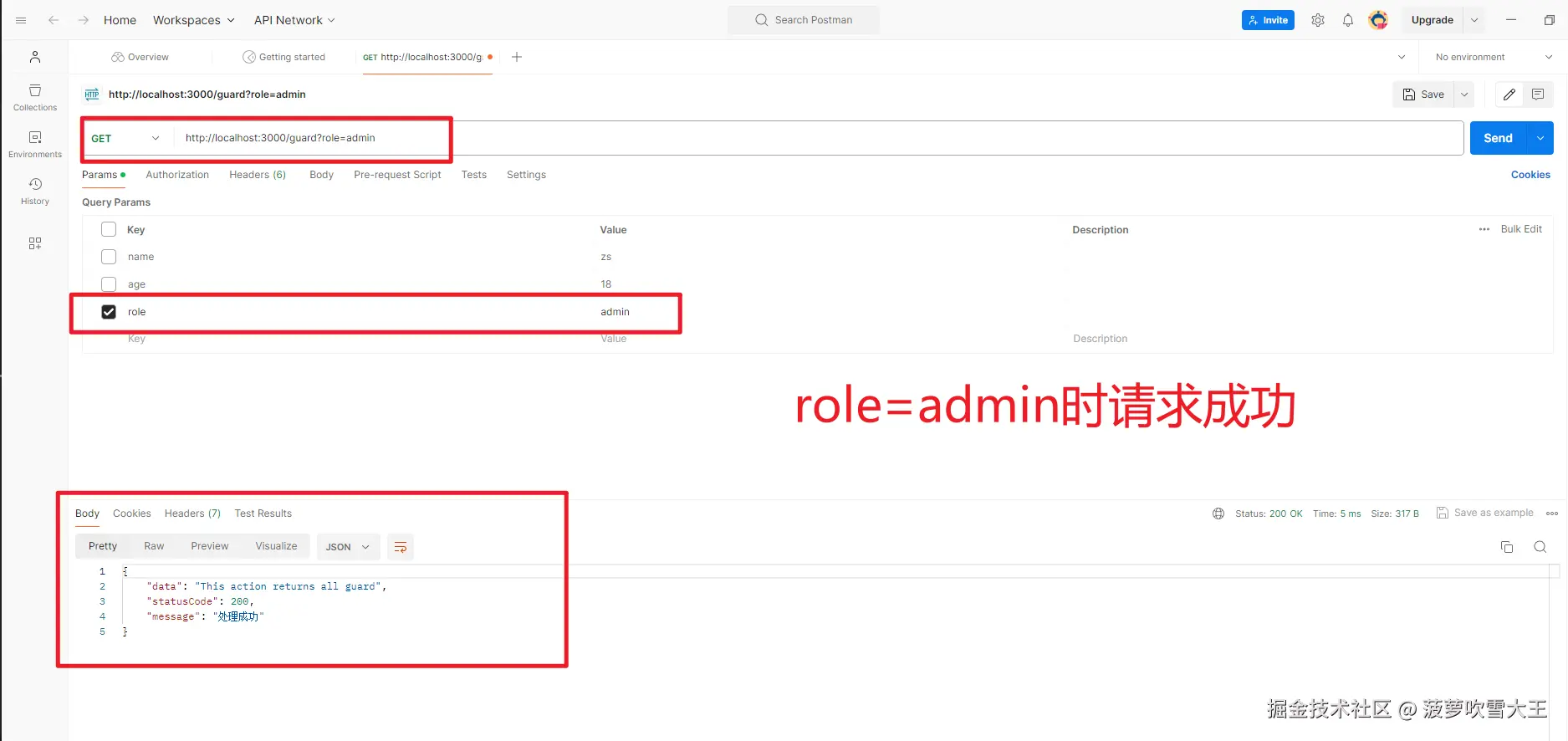Click Bulk Edit
The height and width of the screenshot is (741, 1568).
(1521, 229)
